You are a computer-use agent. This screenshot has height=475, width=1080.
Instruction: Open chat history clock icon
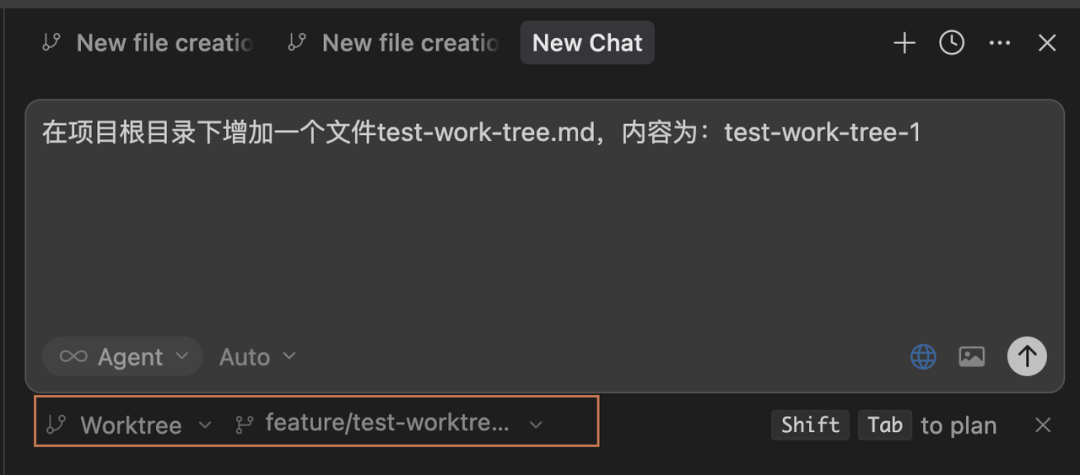coord(952,43)
